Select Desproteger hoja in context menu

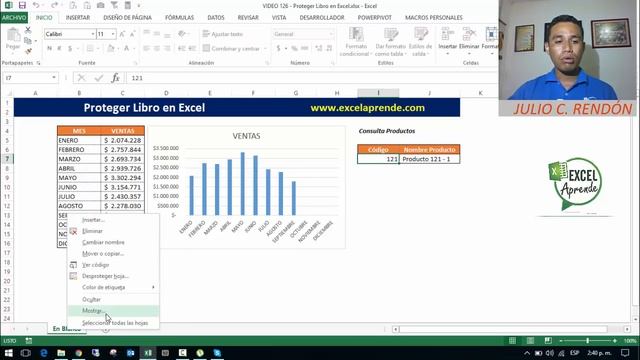click(113, 276)
